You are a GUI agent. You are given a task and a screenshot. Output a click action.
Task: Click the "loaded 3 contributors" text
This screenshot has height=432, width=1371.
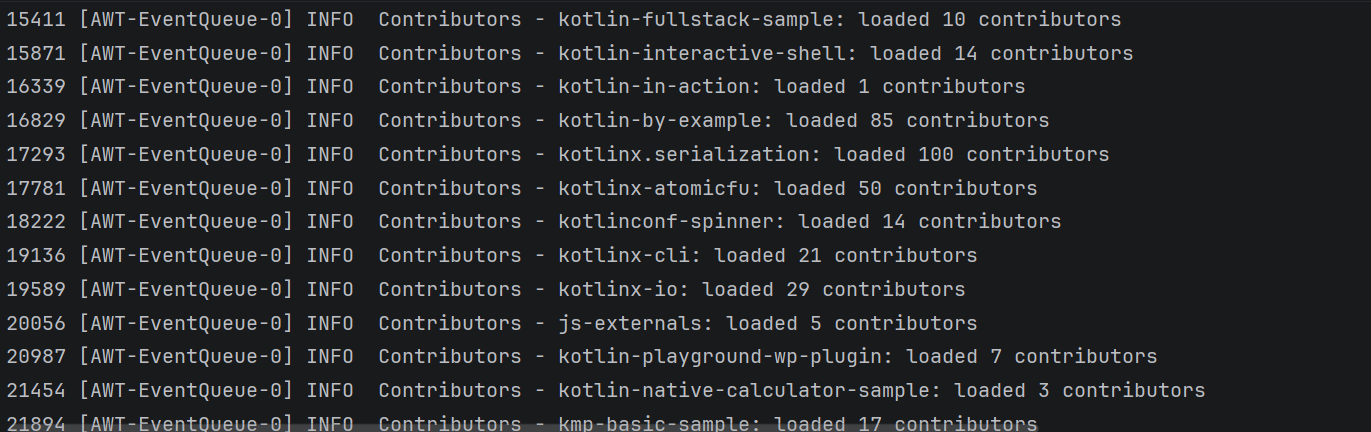pos(1079,391)
